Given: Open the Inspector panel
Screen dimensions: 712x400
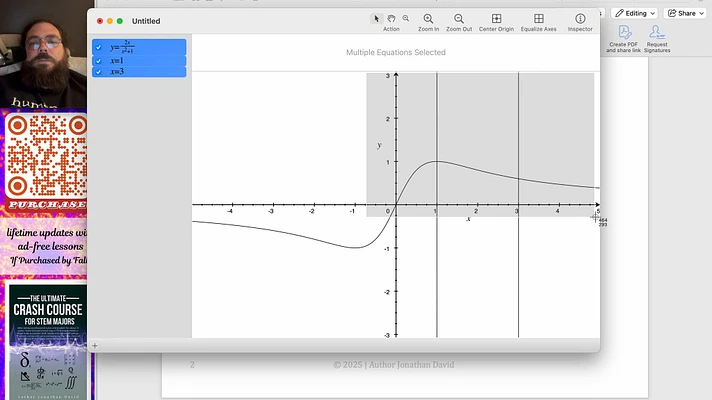Looking at the screenshot, I should (x=580, y=19).
